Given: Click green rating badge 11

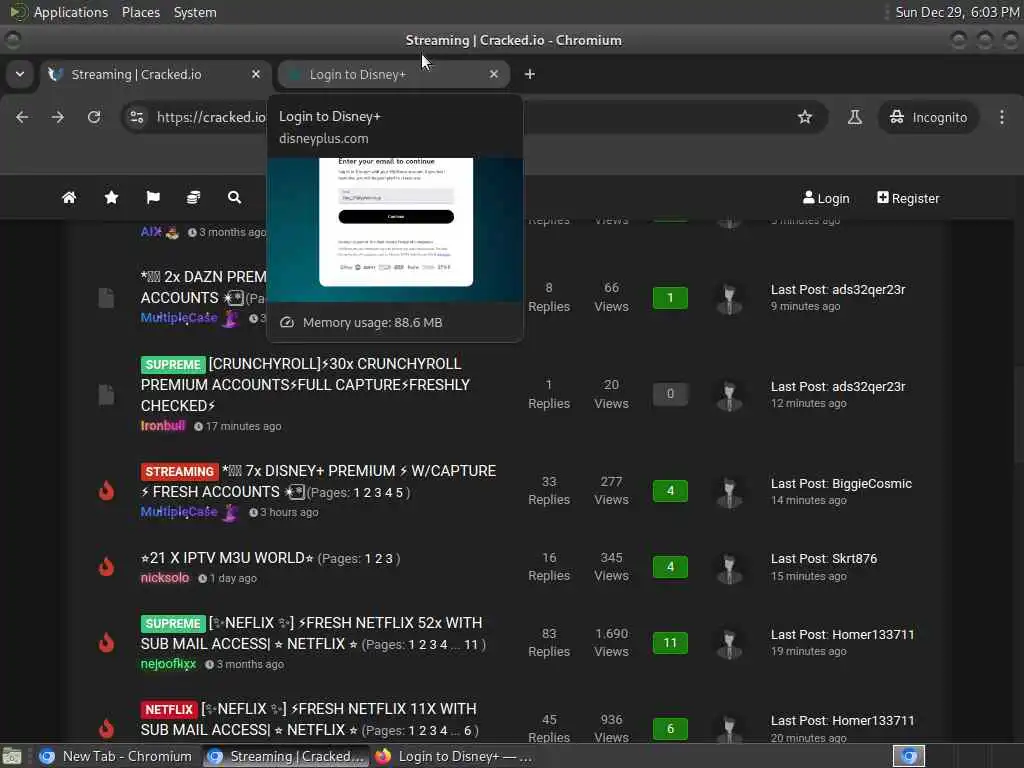Looking at the screenshot, I should click(670, 643).
